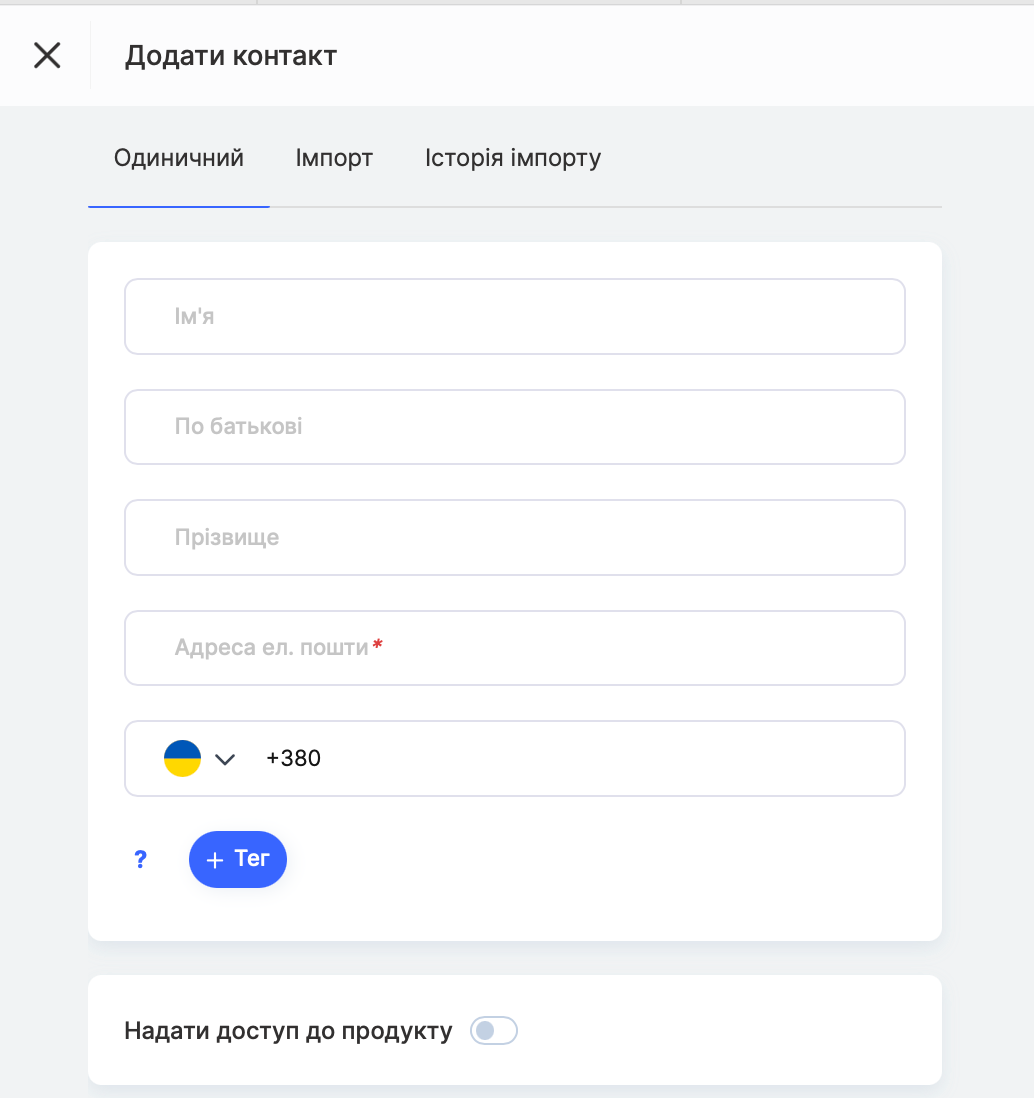
Task: Click the blue question mark help icon
Action: (x=141, y=859)
